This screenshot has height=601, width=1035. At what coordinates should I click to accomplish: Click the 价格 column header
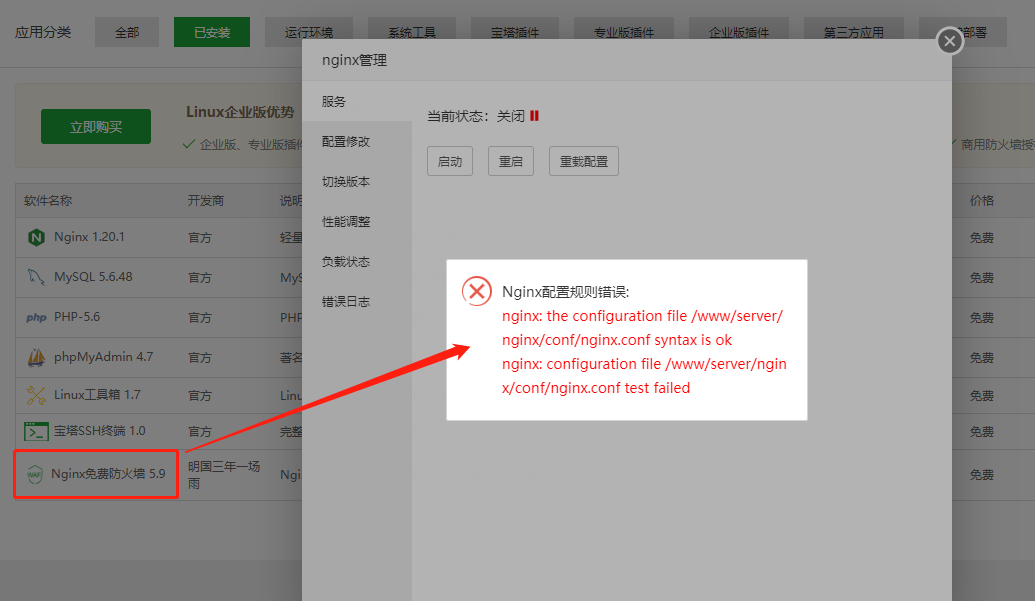pyautogui.click(x=982, y=201)
